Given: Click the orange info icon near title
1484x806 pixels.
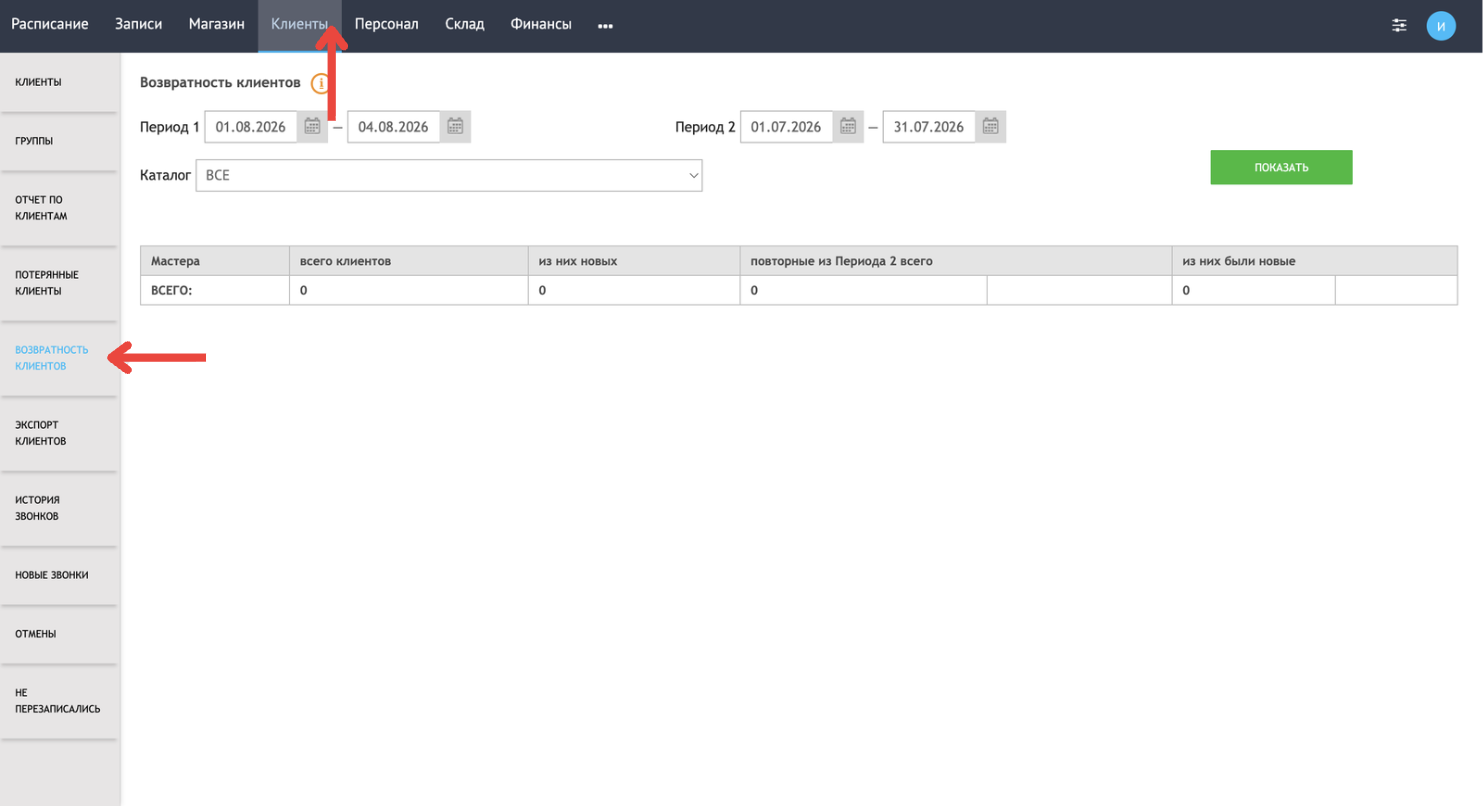Looking at the screenshot, I should click(320, 83).
